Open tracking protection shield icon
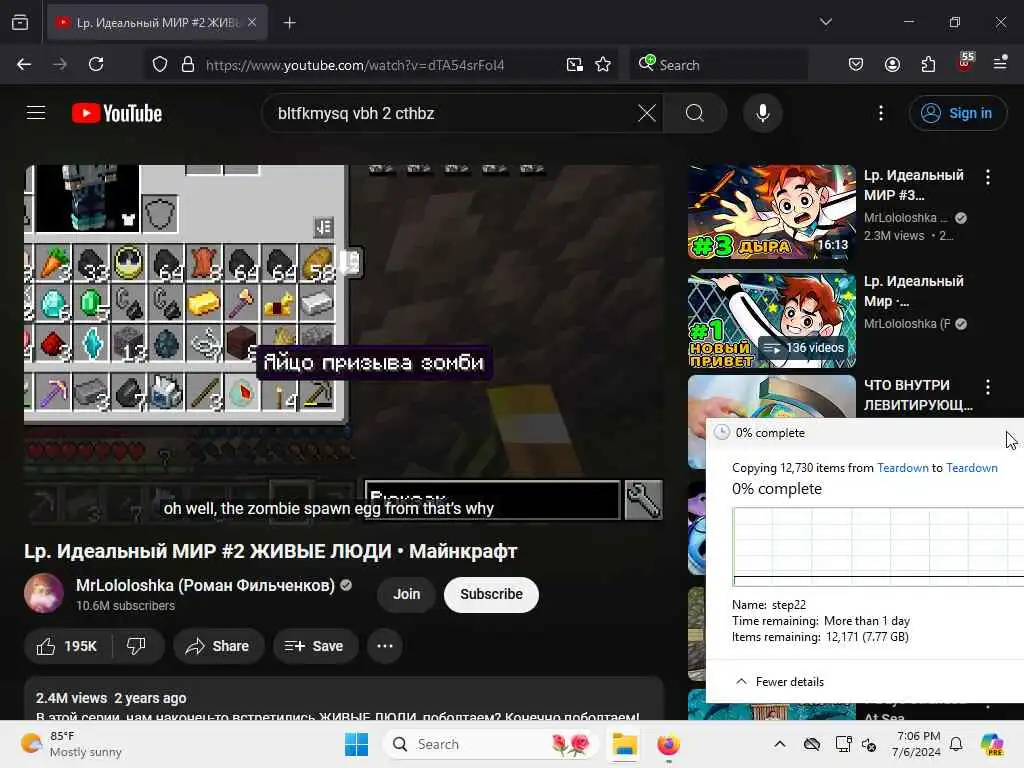Viewport: 1024px width, 768px height. point(160,65)
